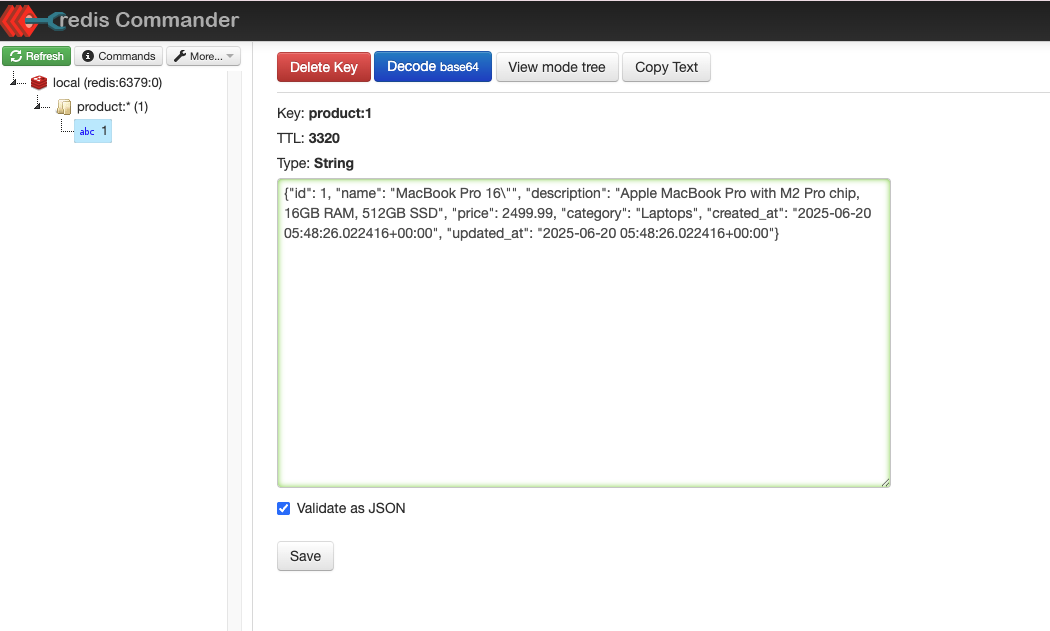Click the Type value String

[x=333, y=163]
